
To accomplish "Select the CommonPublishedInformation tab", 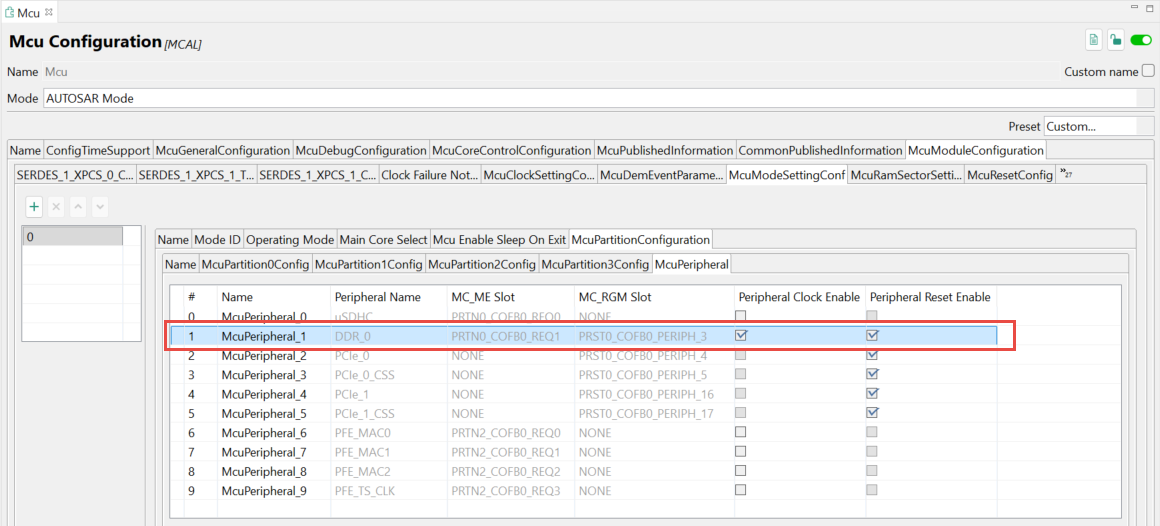I will [x=820, y=150].
